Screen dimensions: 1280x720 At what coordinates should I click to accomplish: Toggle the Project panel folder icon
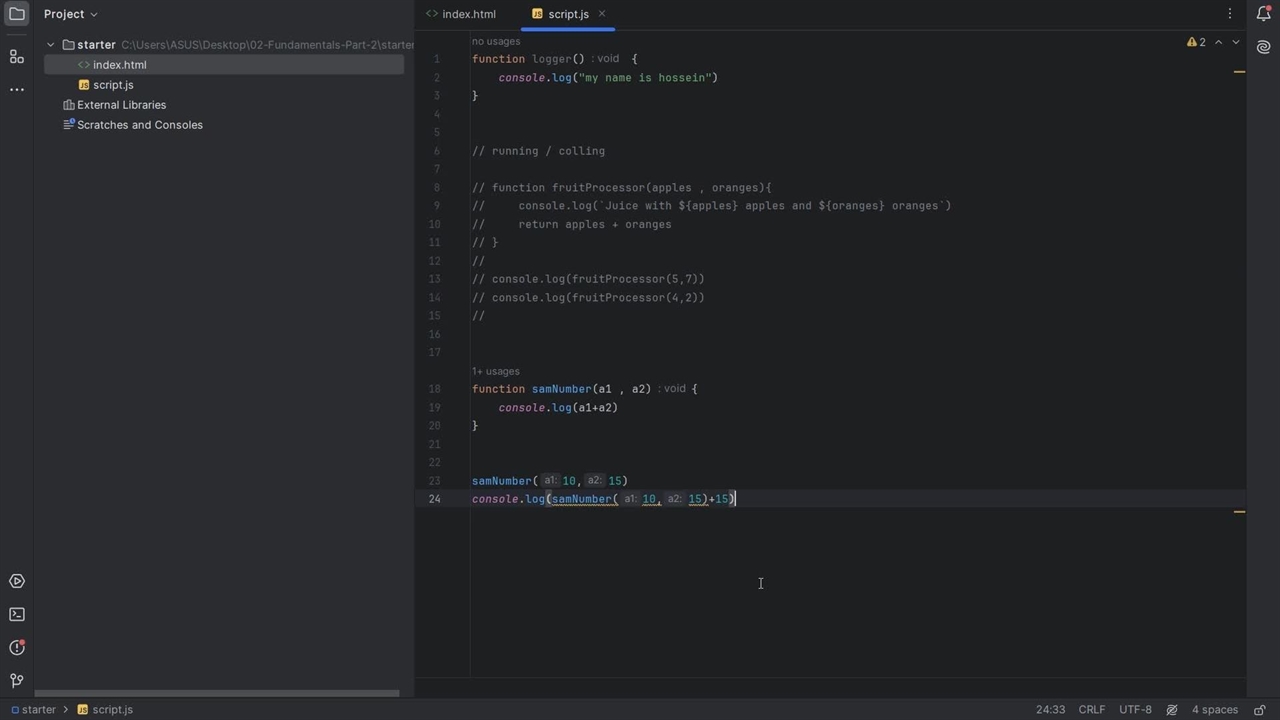(17, 14)
